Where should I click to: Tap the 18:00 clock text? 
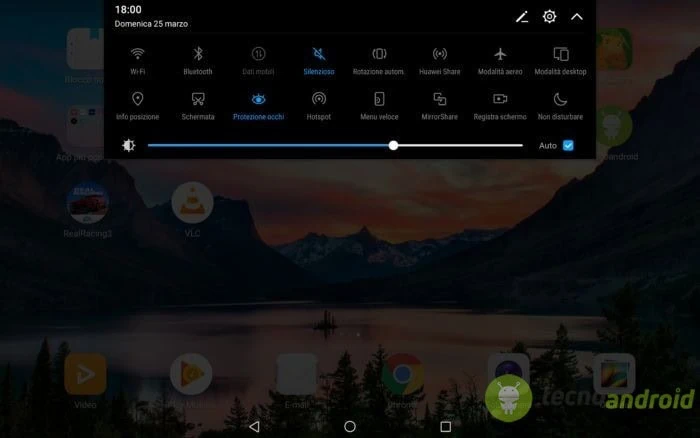[128, 10]
